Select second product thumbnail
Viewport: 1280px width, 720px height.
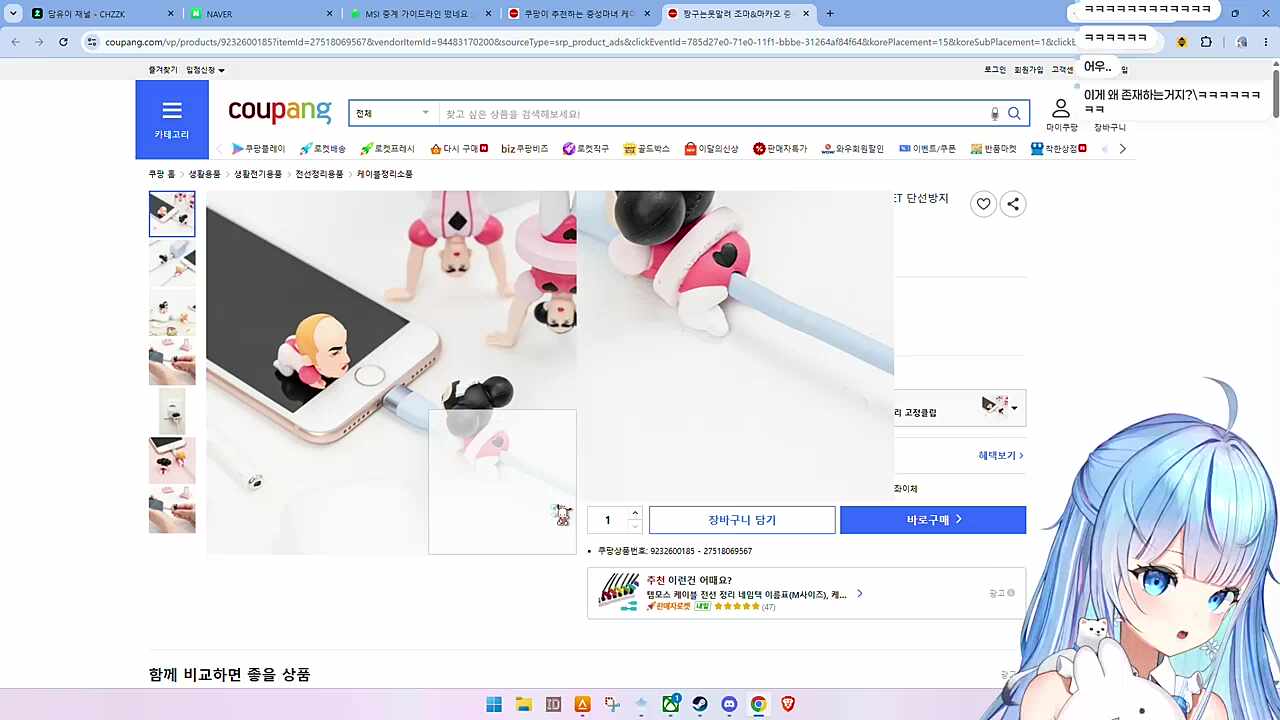coord(172,263)
